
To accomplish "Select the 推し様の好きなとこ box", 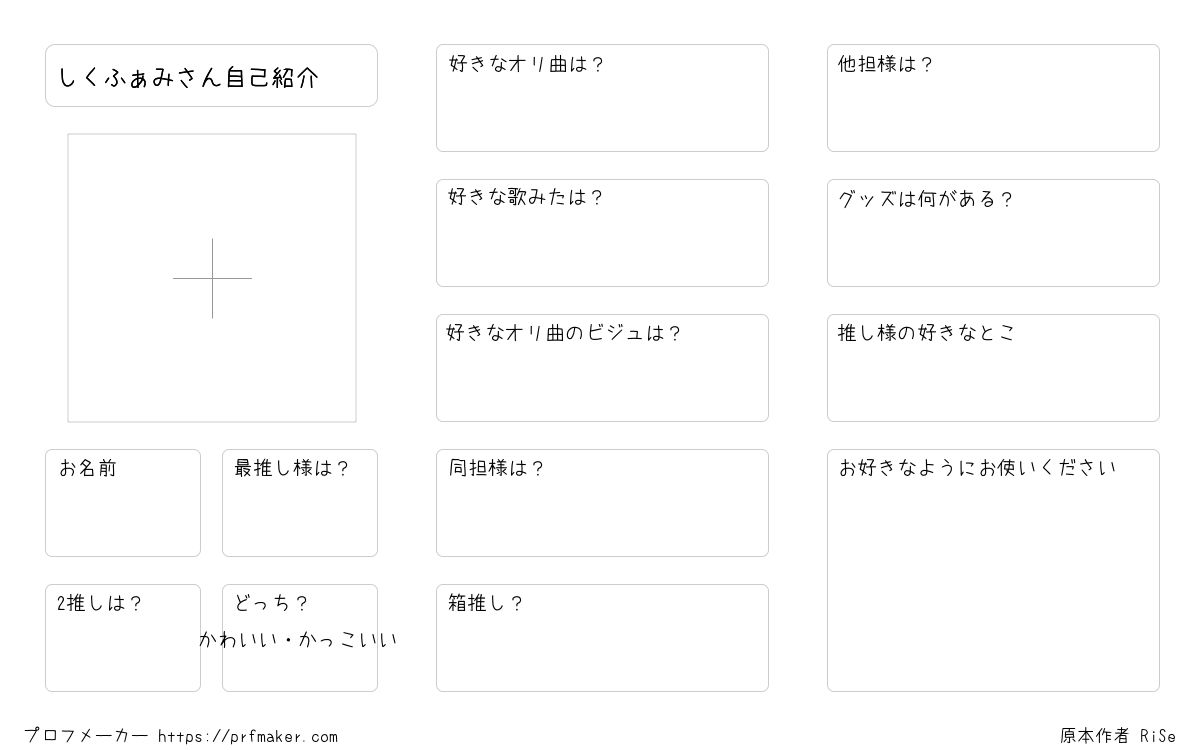I will pyautogui.click(x=993, y=368).
